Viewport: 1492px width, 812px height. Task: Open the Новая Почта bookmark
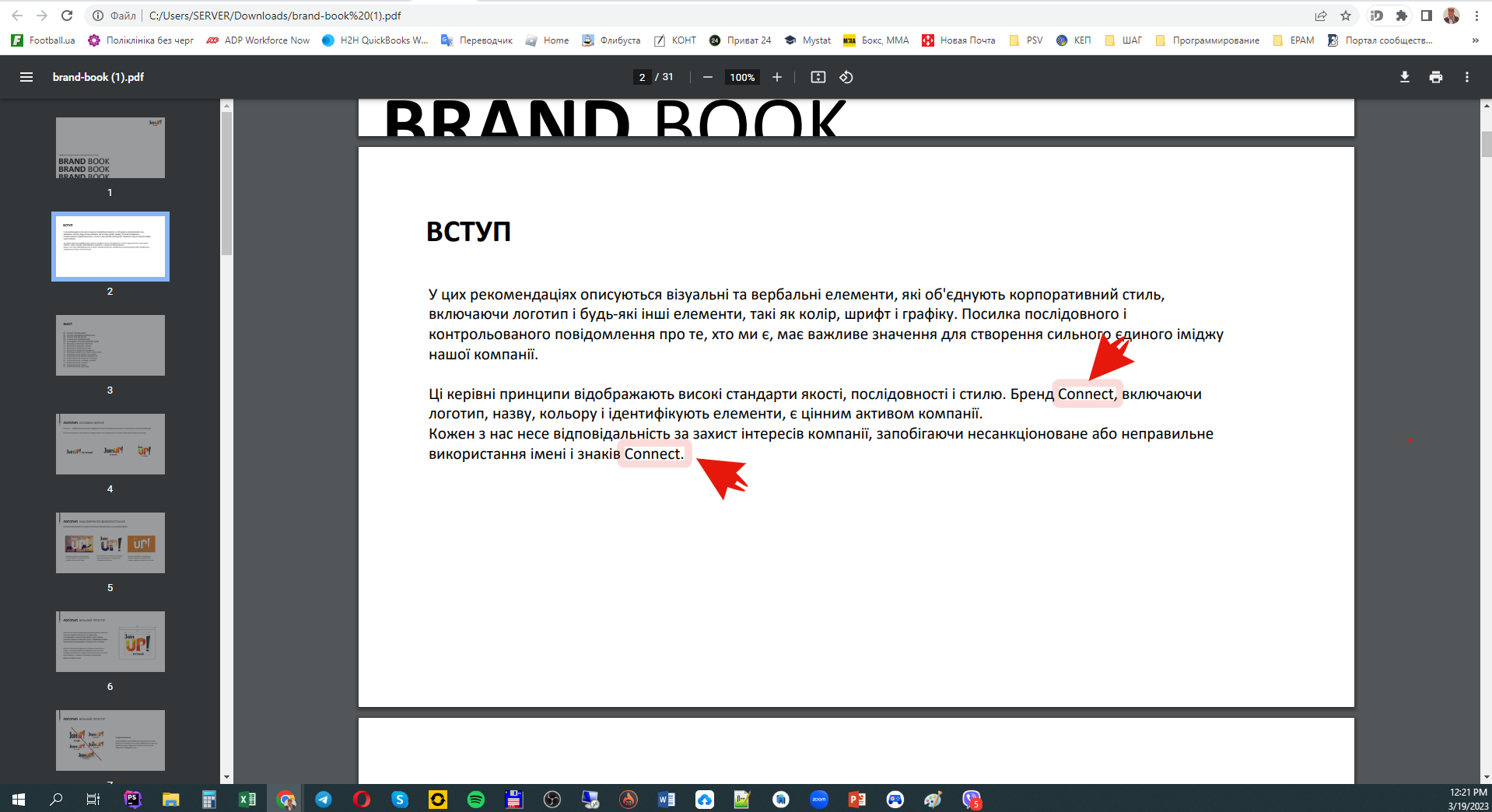click(x=958, y=40)
